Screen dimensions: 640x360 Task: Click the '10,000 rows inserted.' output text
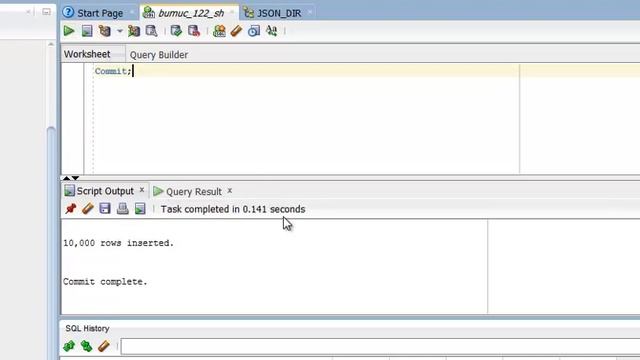pyautogui.click(x=118, y=243)
